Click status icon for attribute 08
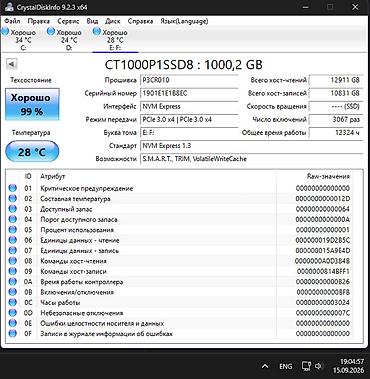370x379 pixels. click(x=13, y=261)
